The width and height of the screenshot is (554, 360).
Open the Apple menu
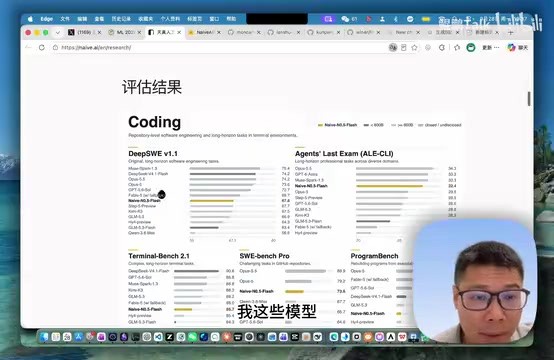[30, 19]
